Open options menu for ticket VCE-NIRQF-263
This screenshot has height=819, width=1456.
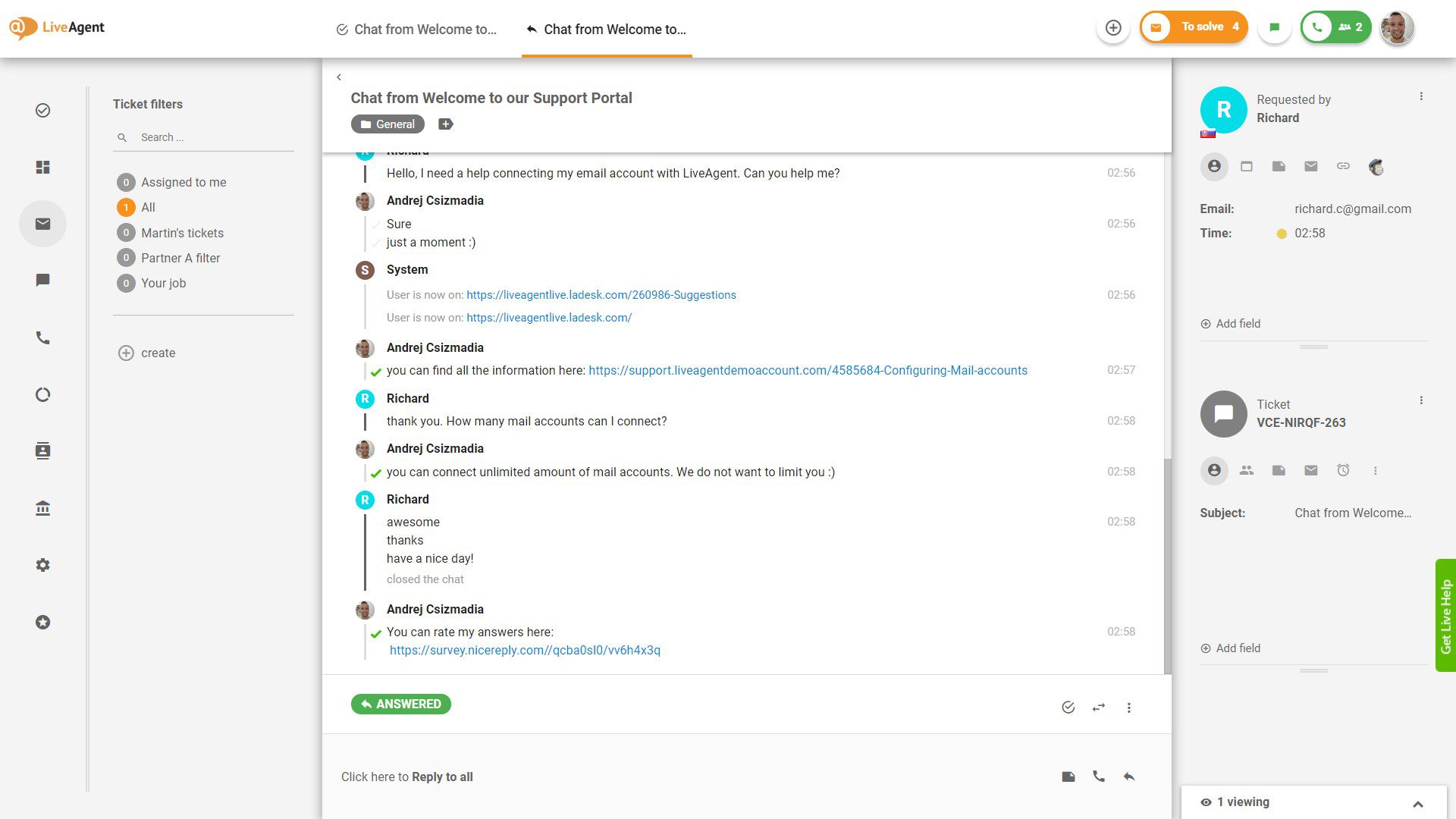[1420, 400]
